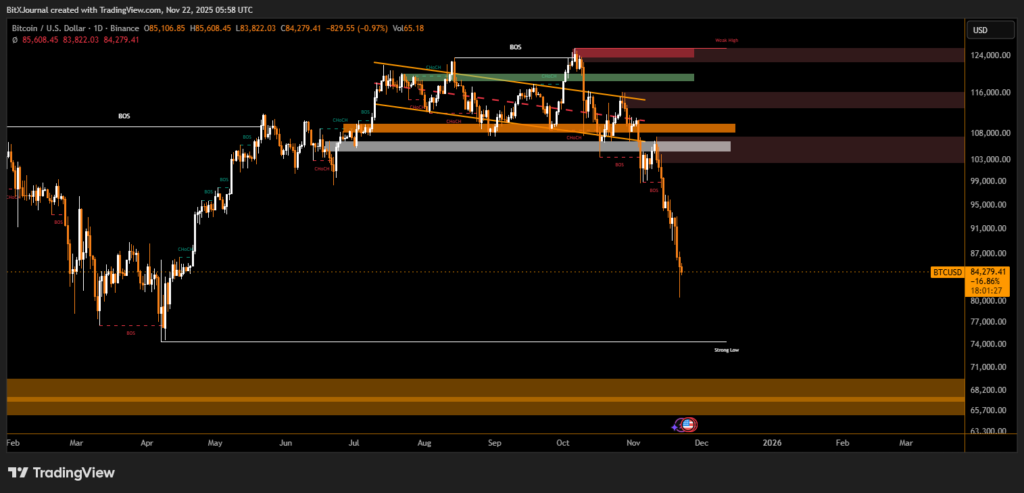Click the indicator legend symbol Ø
The image size is (1024, 493).
pyautogui.click(x=15, y=40)
